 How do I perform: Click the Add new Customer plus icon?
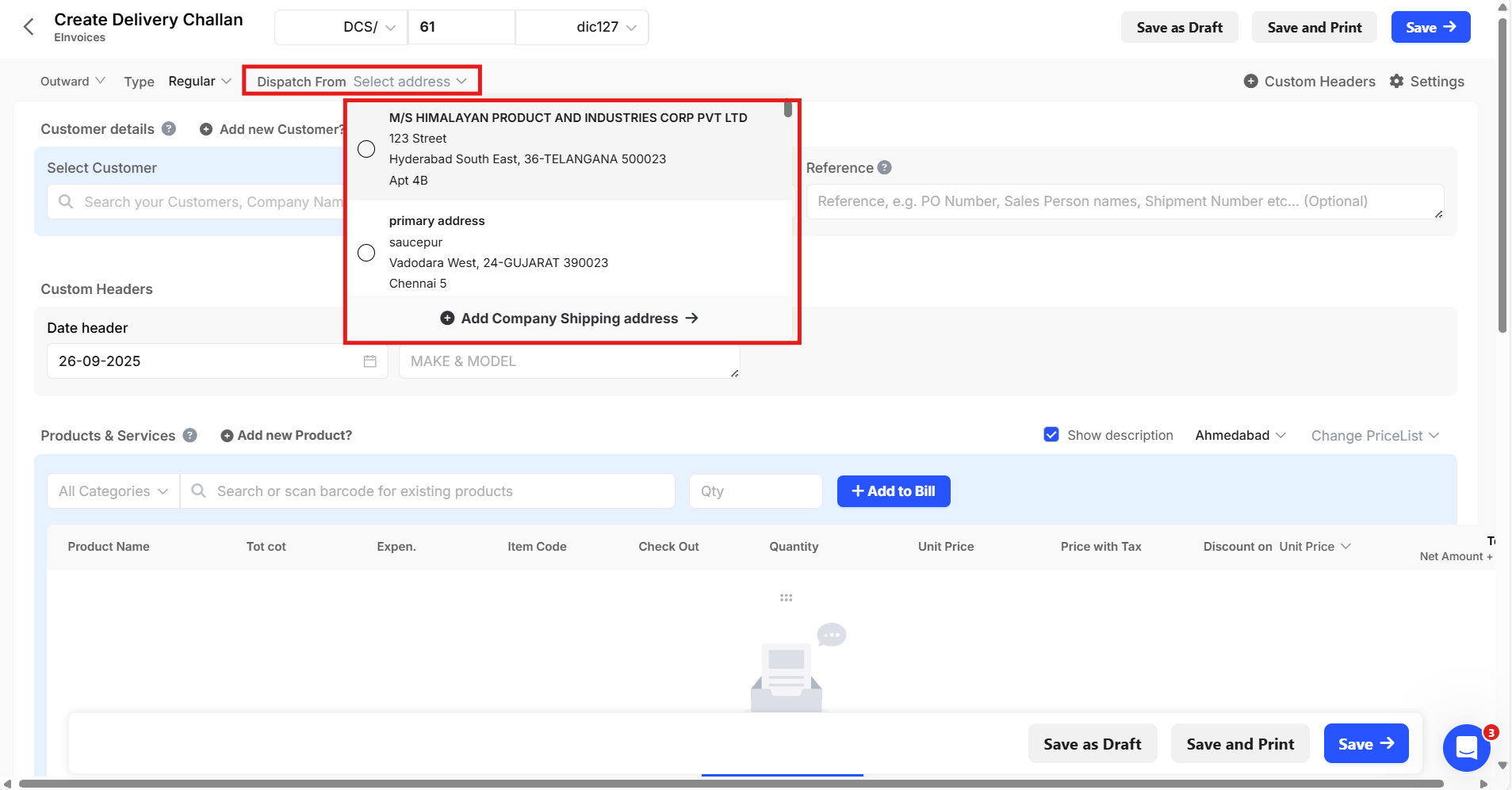(x=205, y=129)
